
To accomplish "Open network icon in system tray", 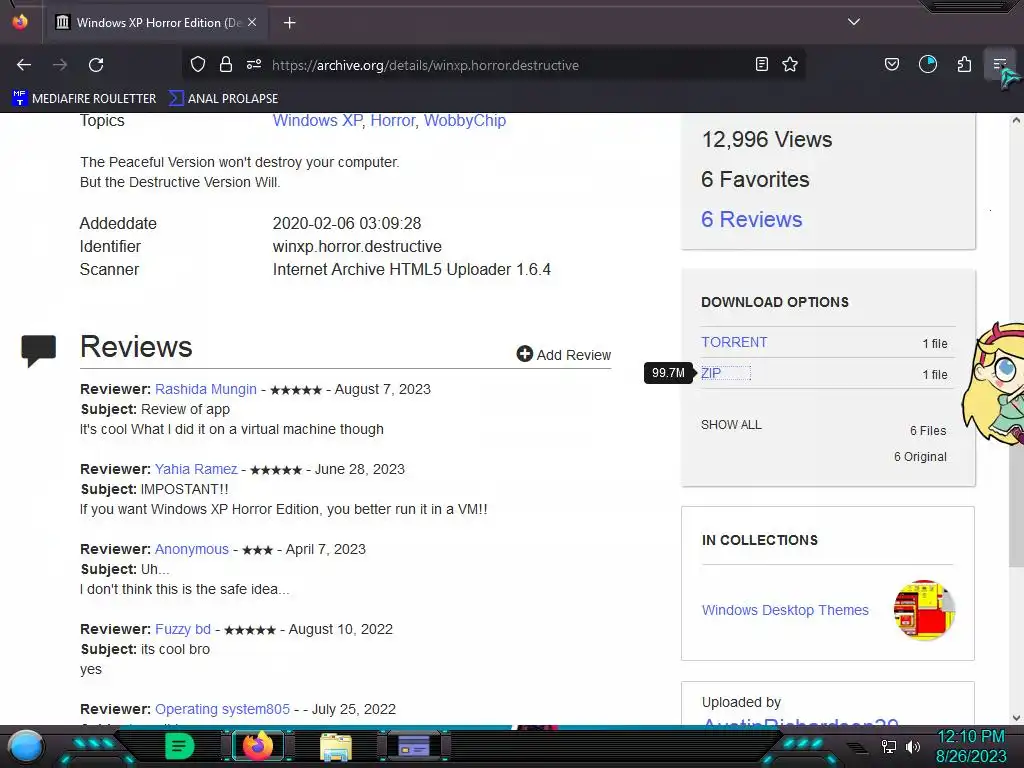I will pos(889,746).
